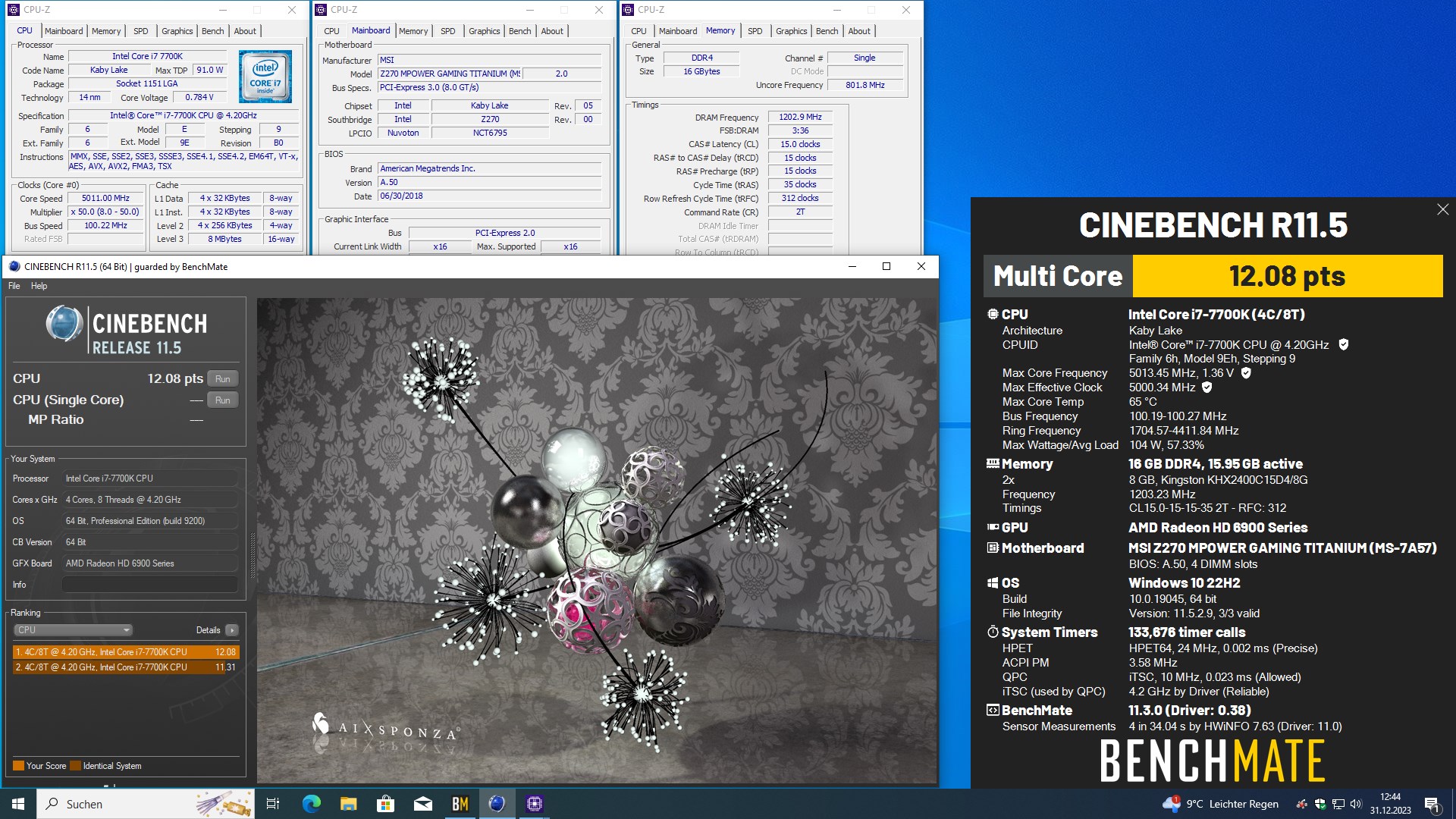This screenshot has height=819, width=1456.
Task: Open the File menu in Cinebench
Action: tap(14, 286)
